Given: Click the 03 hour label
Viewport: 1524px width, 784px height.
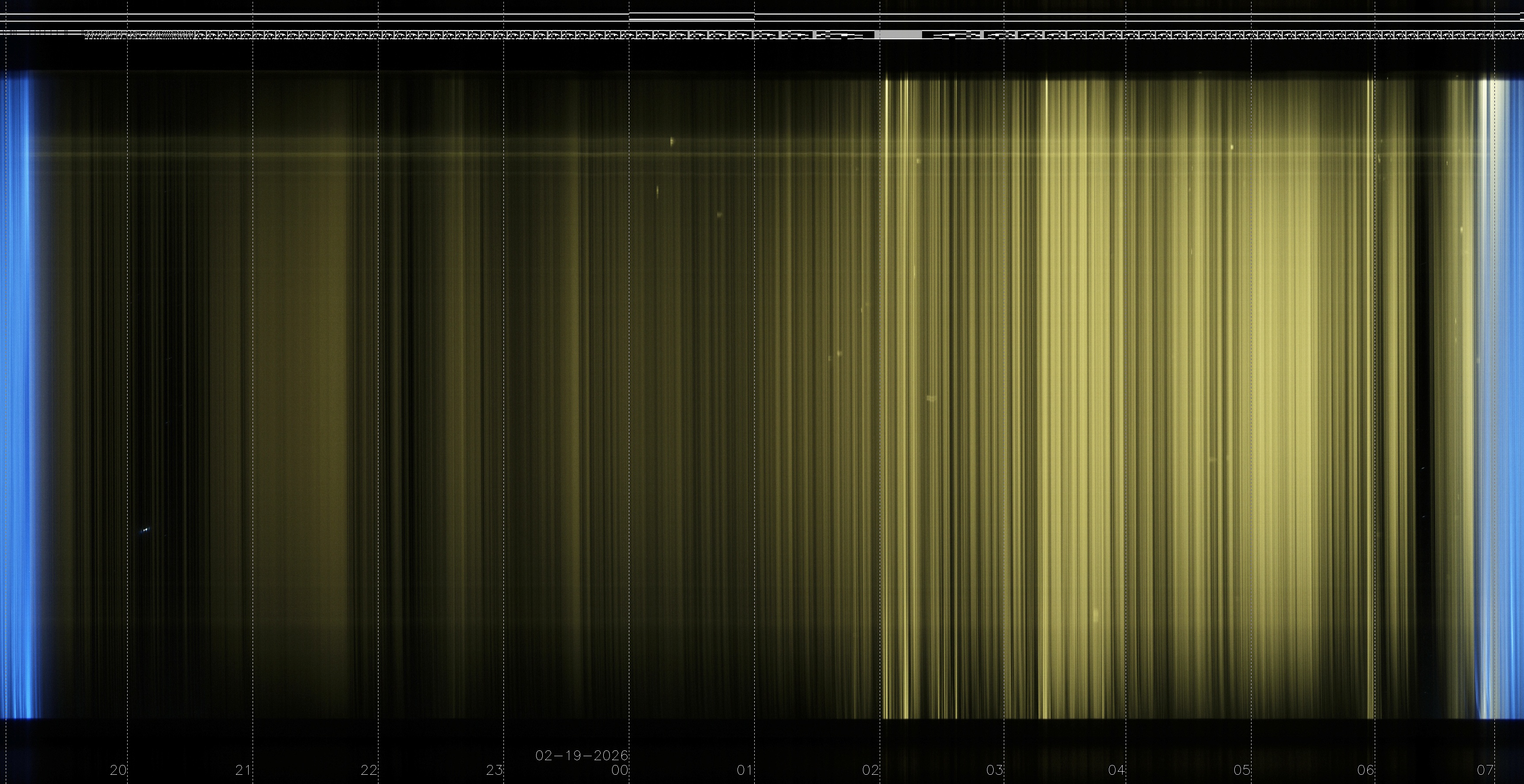Looking at the screenshot, I should pyautogui.click(x=995, y=770).
